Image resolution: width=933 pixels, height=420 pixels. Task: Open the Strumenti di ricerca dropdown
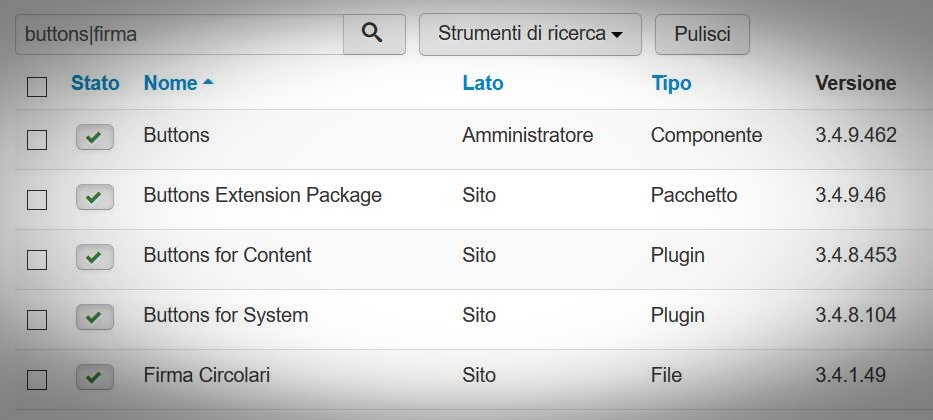(530, 34)
